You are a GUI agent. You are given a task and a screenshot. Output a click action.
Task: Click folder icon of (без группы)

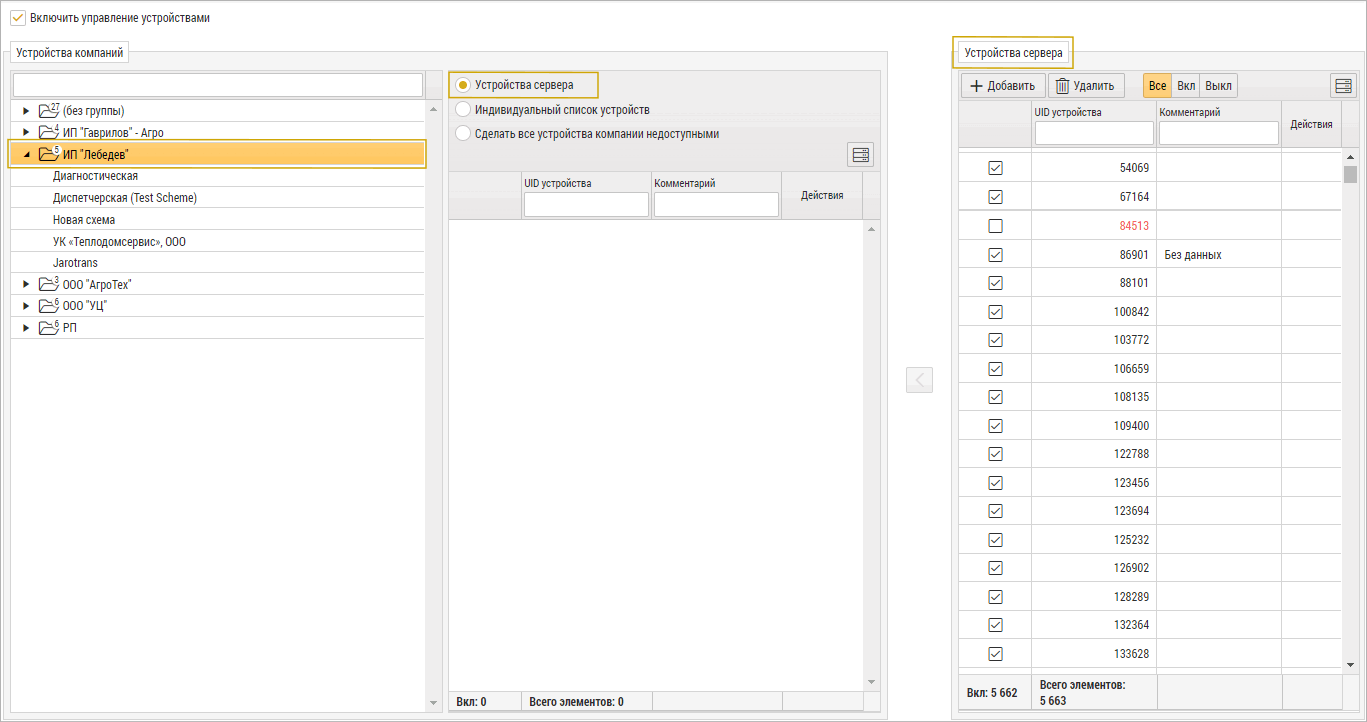(x=48, y=110)
